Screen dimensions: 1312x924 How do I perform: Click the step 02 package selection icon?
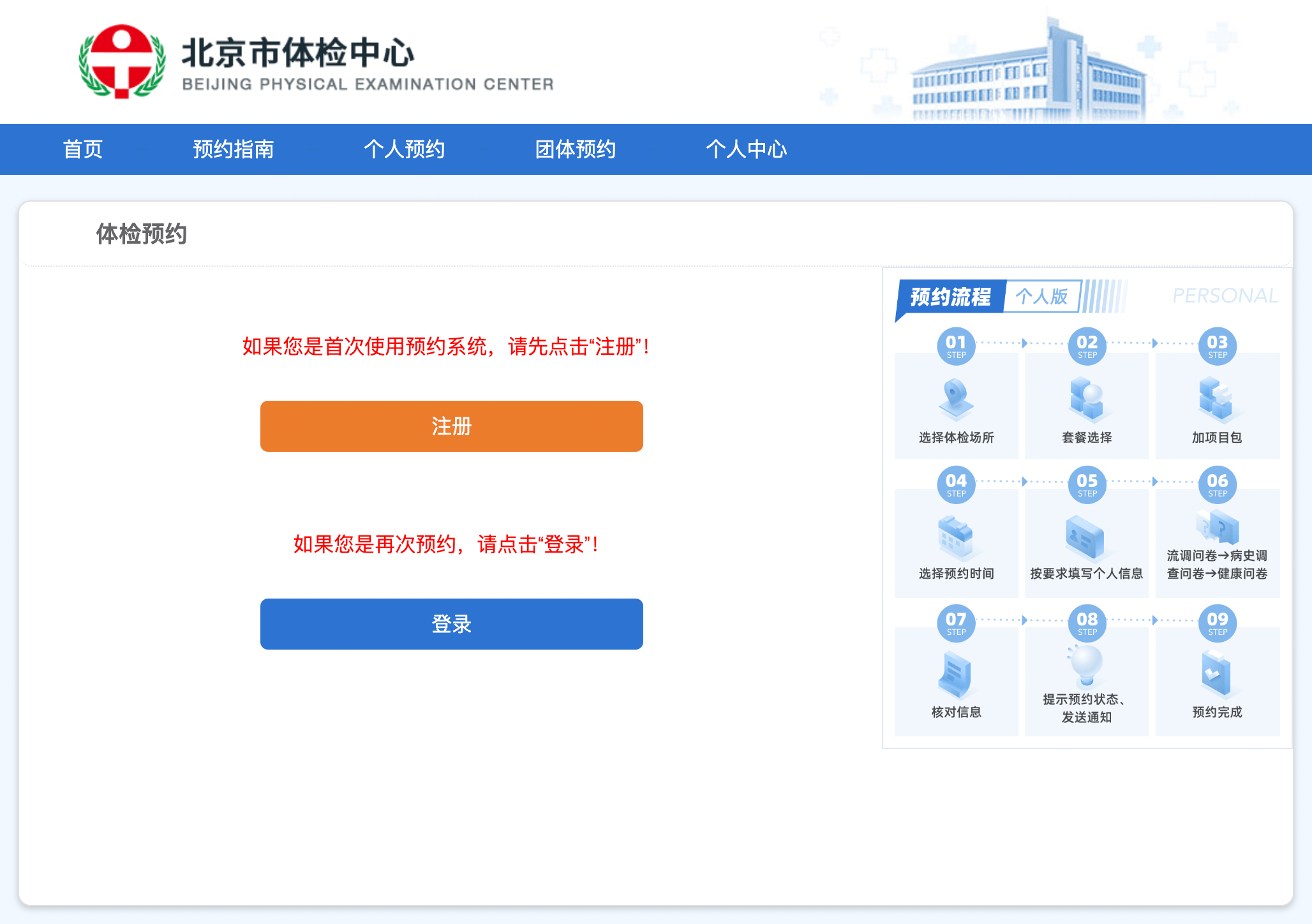[x=1087, y=398]
